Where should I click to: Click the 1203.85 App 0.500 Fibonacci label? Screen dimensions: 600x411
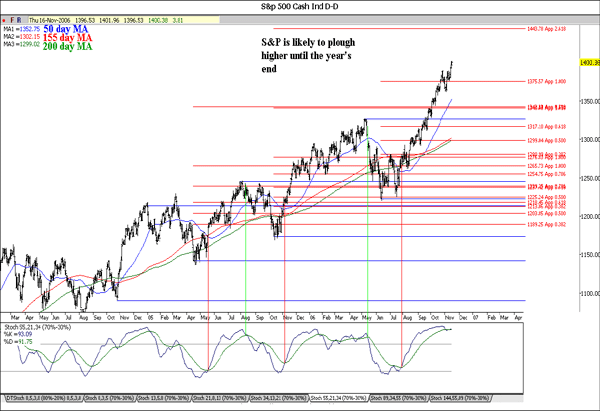(x=547, y=214)
